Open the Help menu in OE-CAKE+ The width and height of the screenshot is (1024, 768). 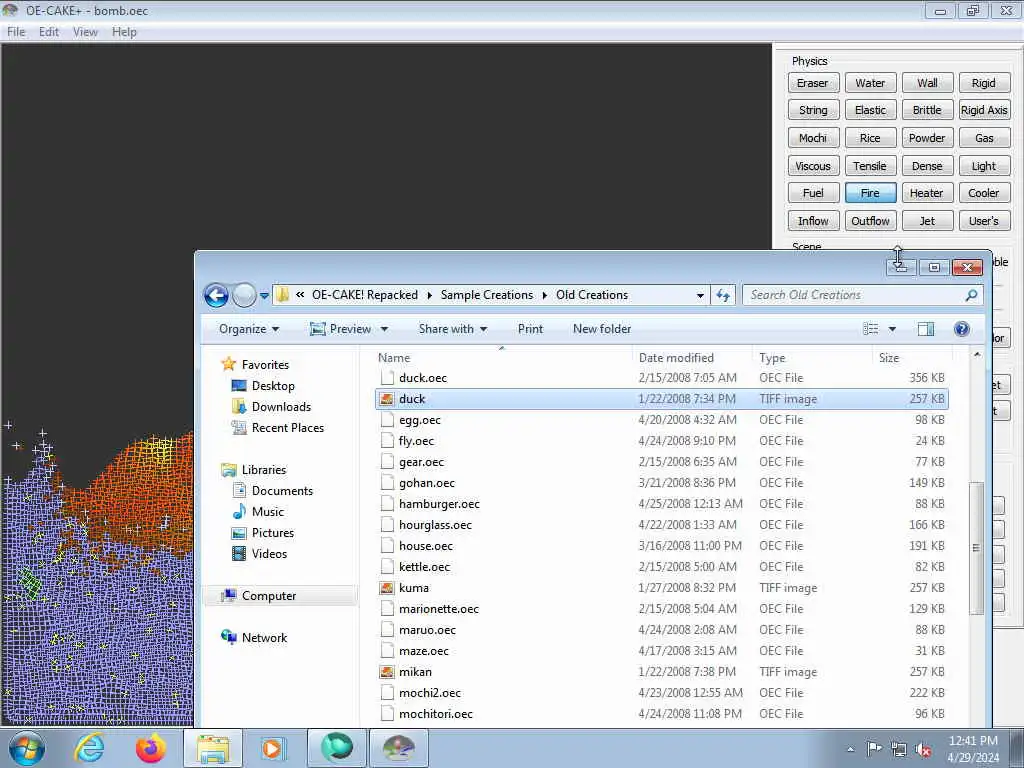pos(124,32)
